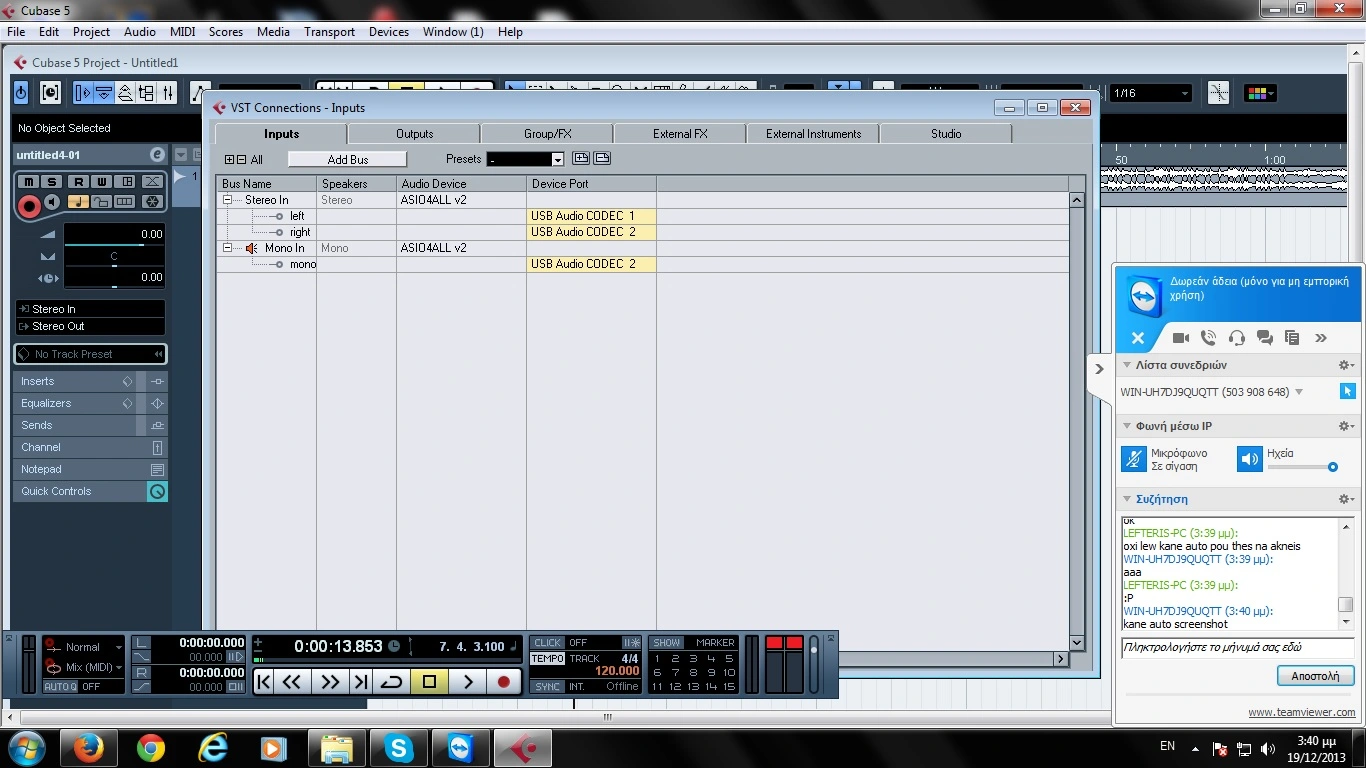
Task: Toggle Record Enable red button in inspector
Action: (x=29, y=206)
